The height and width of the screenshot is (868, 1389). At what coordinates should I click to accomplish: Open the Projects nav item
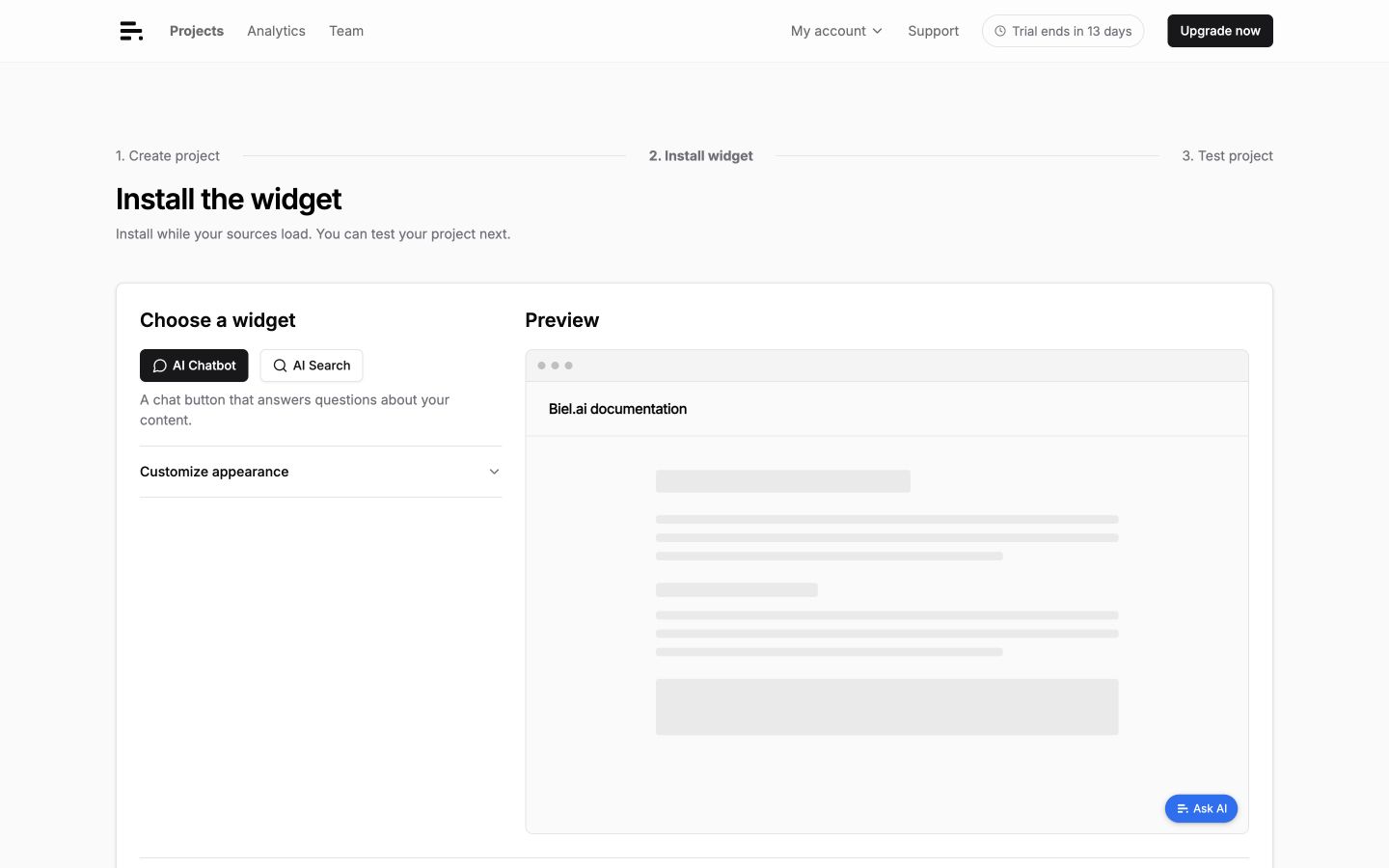pyautogui.click(x=197, y=31)
